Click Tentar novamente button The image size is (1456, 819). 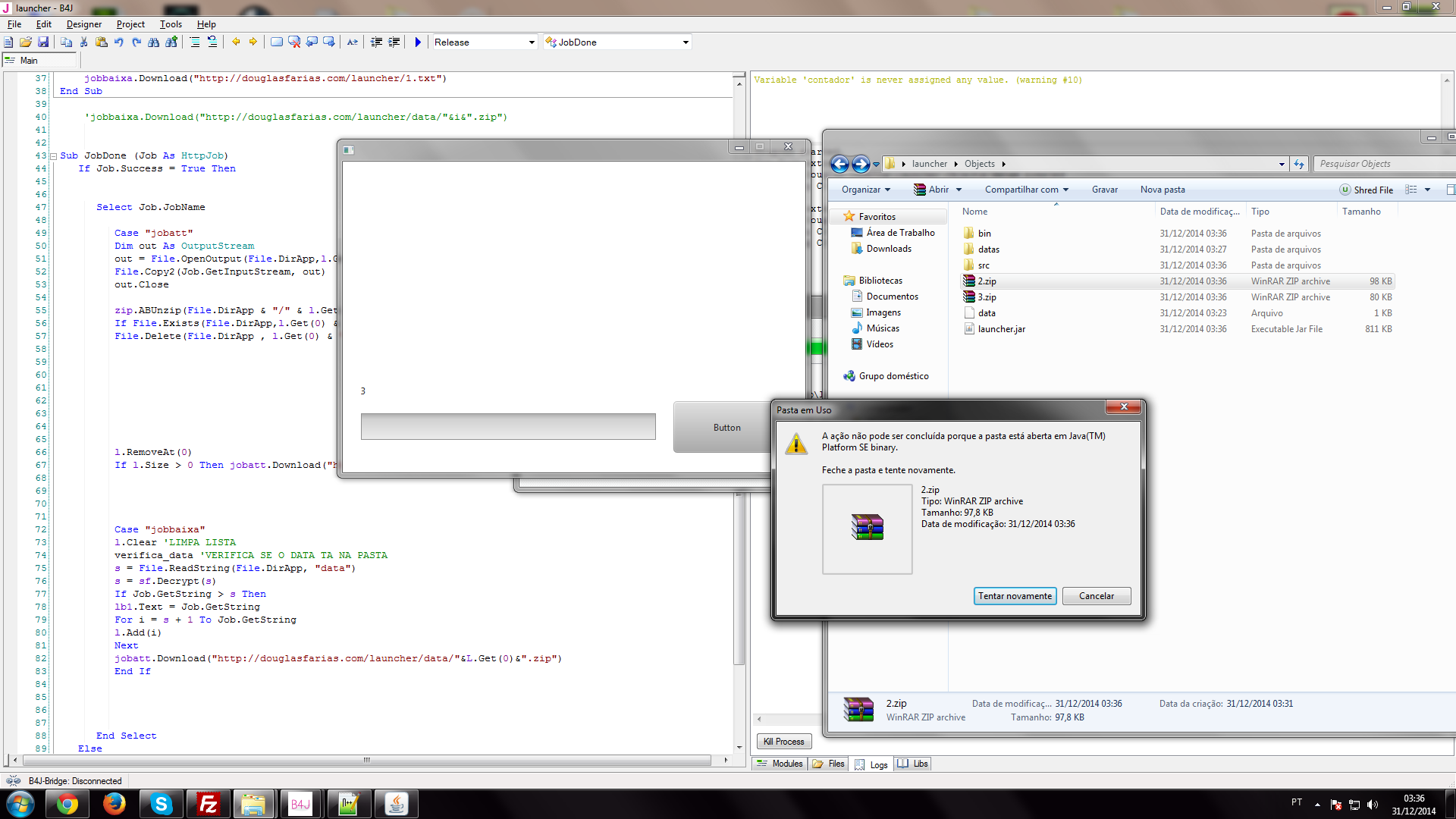1014,596
